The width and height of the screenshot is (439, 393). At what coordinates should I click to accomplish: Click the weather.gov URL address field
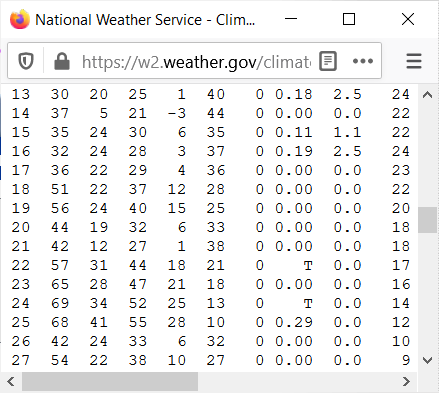pos(197,61)
